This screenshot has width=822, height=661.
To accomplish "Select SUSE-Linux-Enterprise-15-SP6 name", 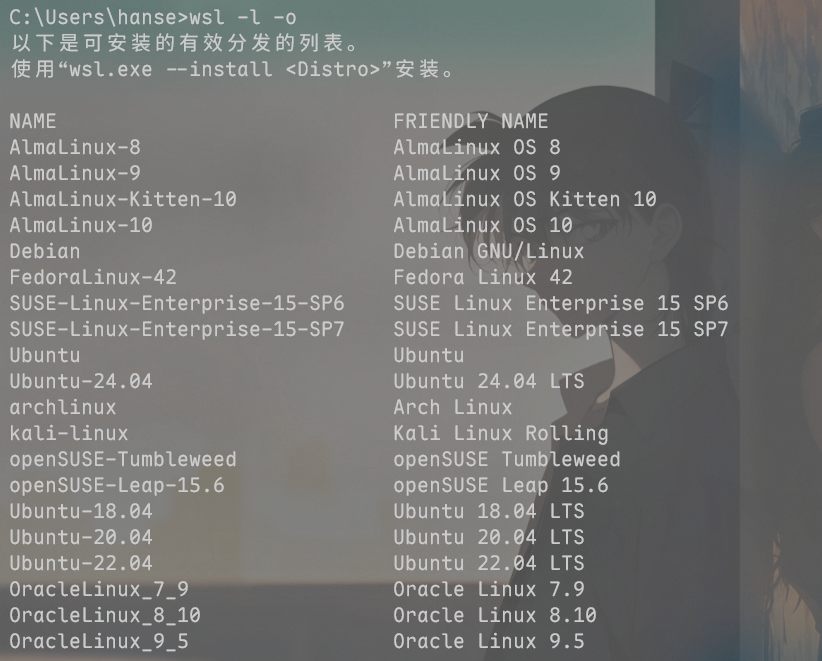I will [x=177, y=303].
